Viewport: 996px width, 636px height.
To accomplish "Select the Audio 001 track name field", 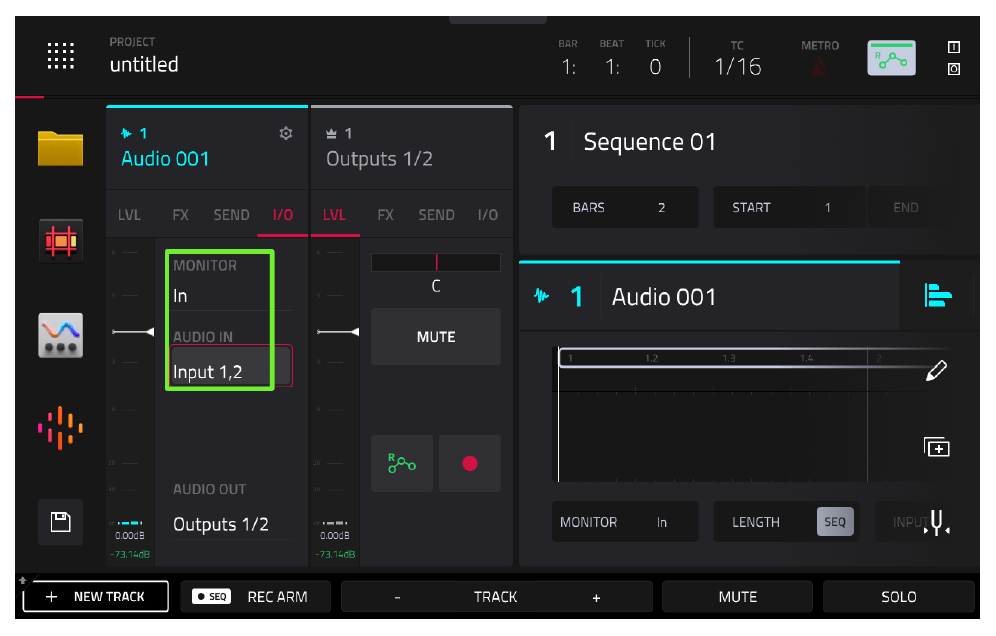I will tap(664, 297).
